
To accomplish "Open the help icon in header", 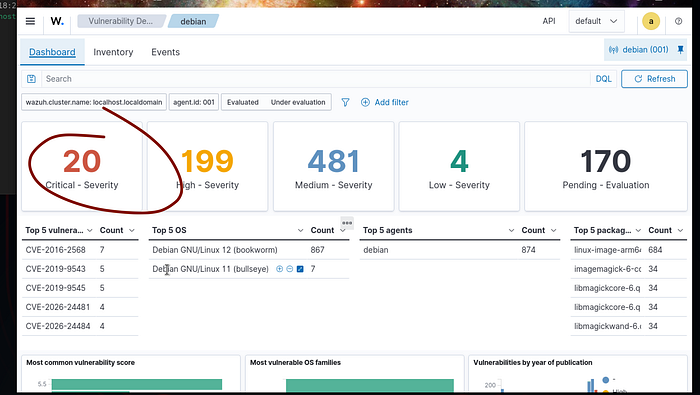I will coord(679,21).
